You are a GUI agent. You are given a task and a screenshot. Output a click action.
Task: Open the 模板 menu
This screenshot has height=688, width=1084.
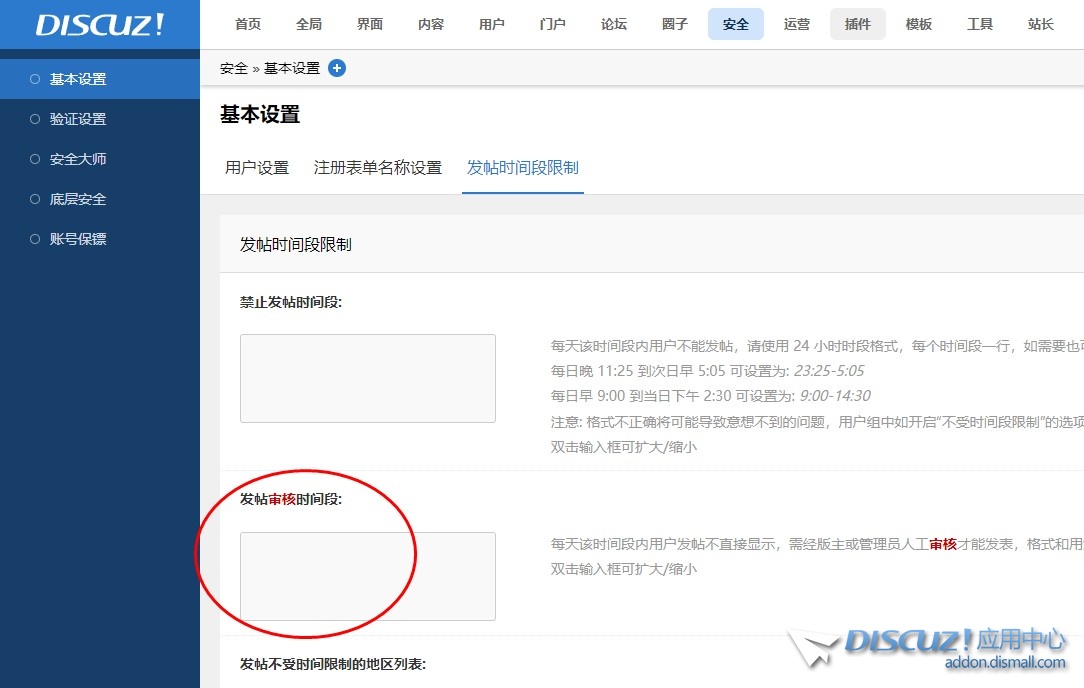click(919, 24)
